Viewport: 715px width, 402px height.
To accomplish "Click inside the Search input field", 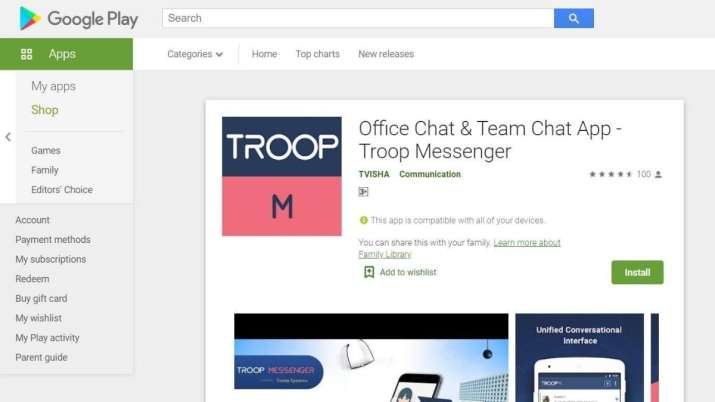I will 358,18.
